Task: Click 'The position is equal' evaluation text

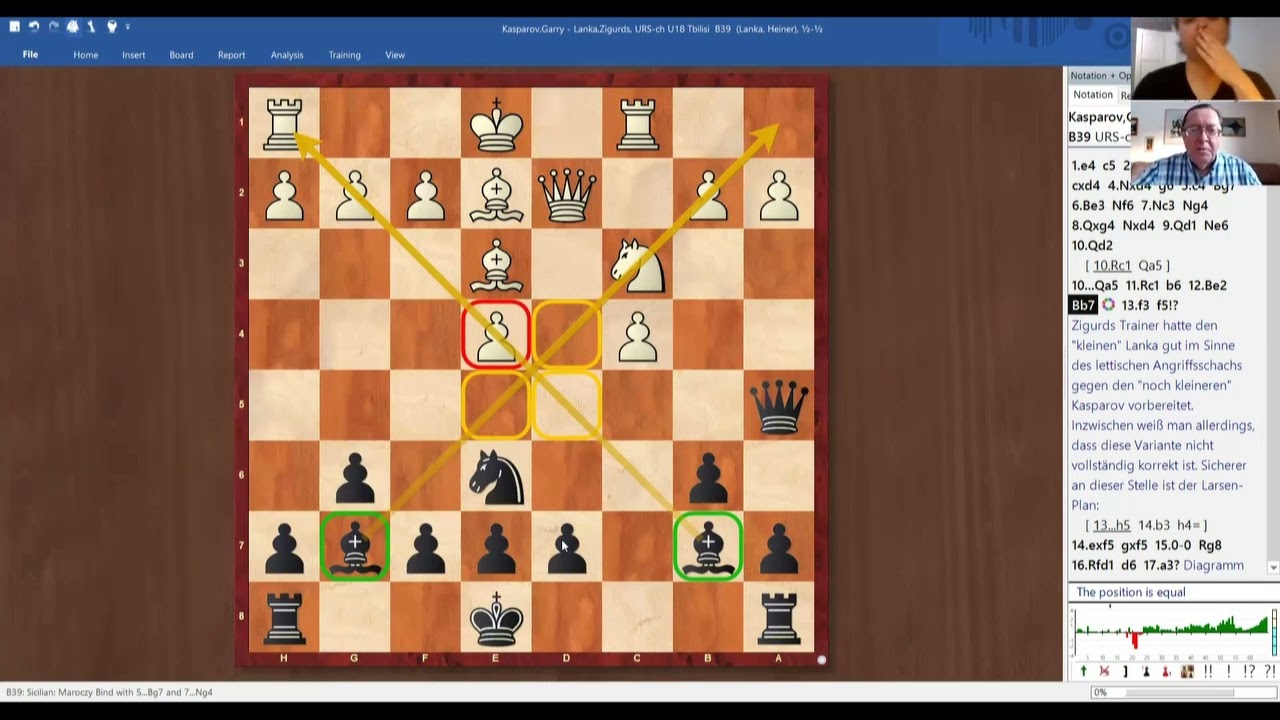Action: click(x=1131, y=592)
